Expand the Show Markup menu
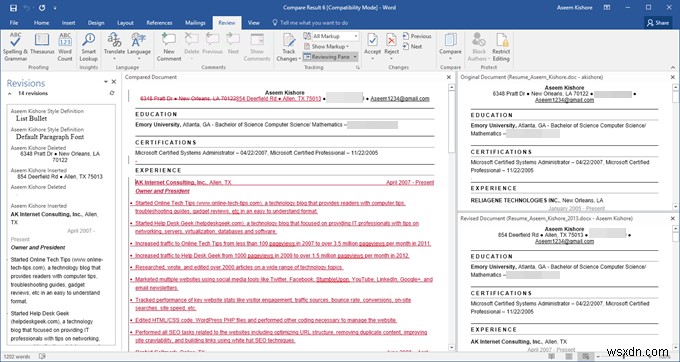The height and width of the screenshot is (362, 680). (x=326, y=46)
